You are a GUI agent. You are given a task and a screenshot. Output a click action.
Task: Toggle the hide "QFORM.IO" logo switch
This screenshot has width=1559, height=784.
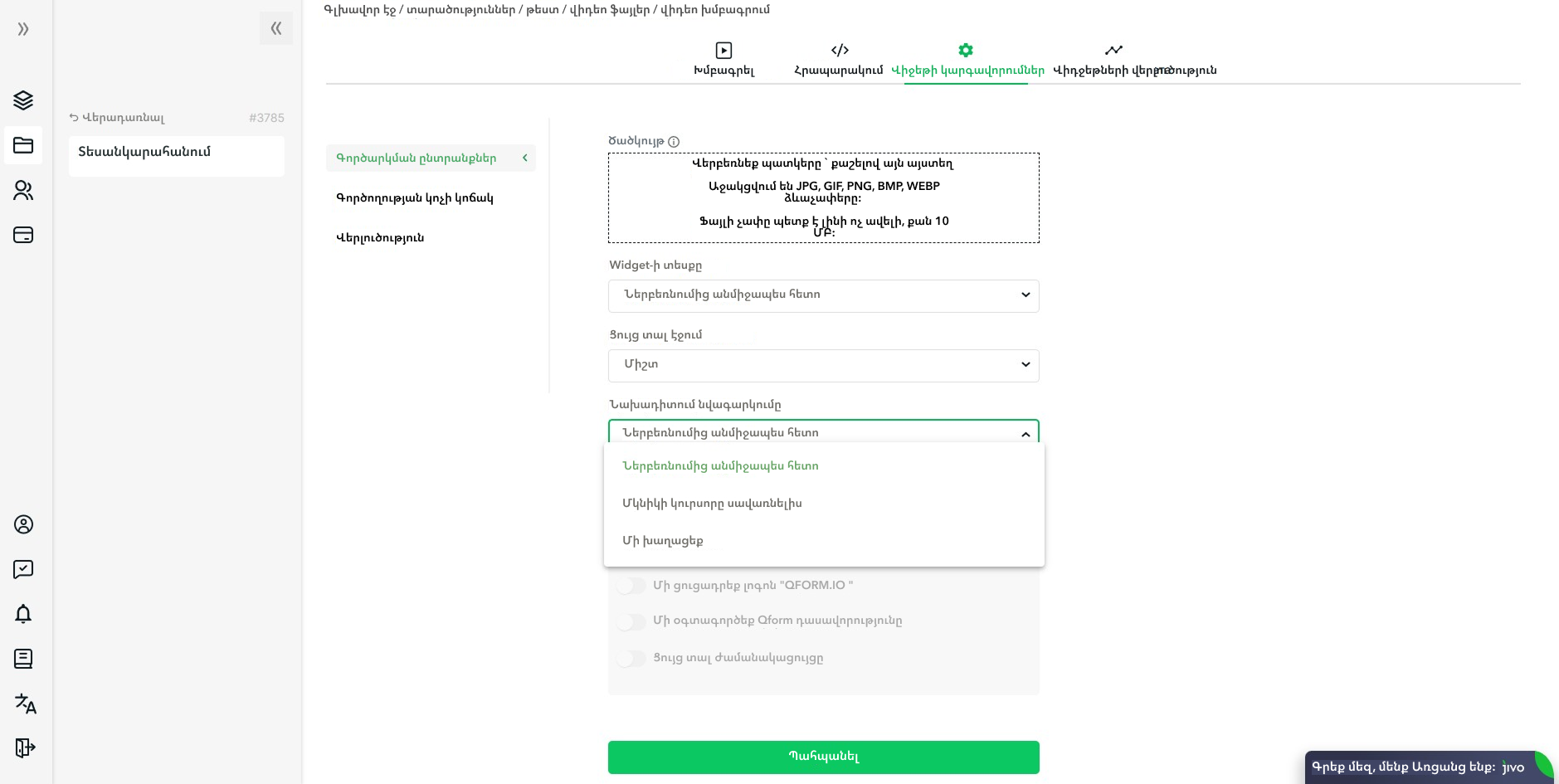tap(631, 586)
